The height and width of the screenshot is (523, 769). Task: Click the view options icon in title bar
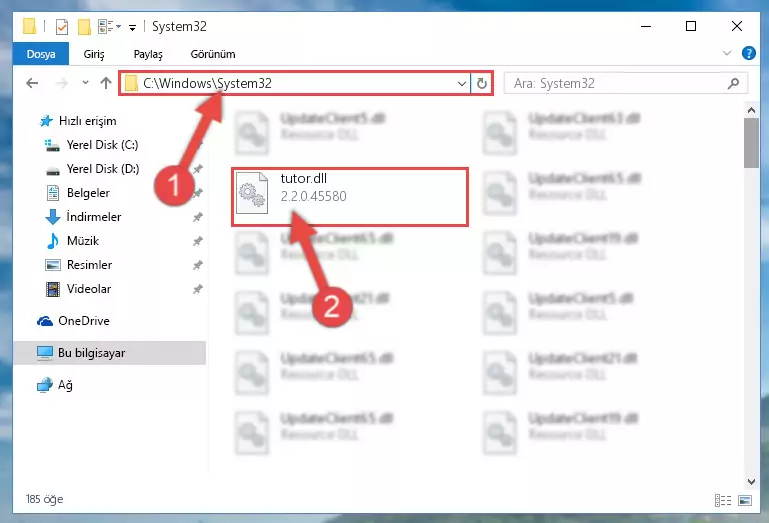[x=104, y=26]
